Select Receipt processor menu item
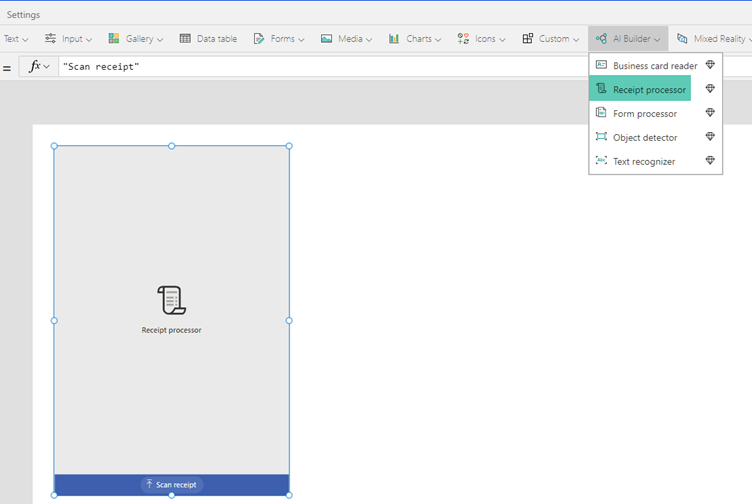The width and height of the screenshot is (752, 504). (x=655, y=89)
